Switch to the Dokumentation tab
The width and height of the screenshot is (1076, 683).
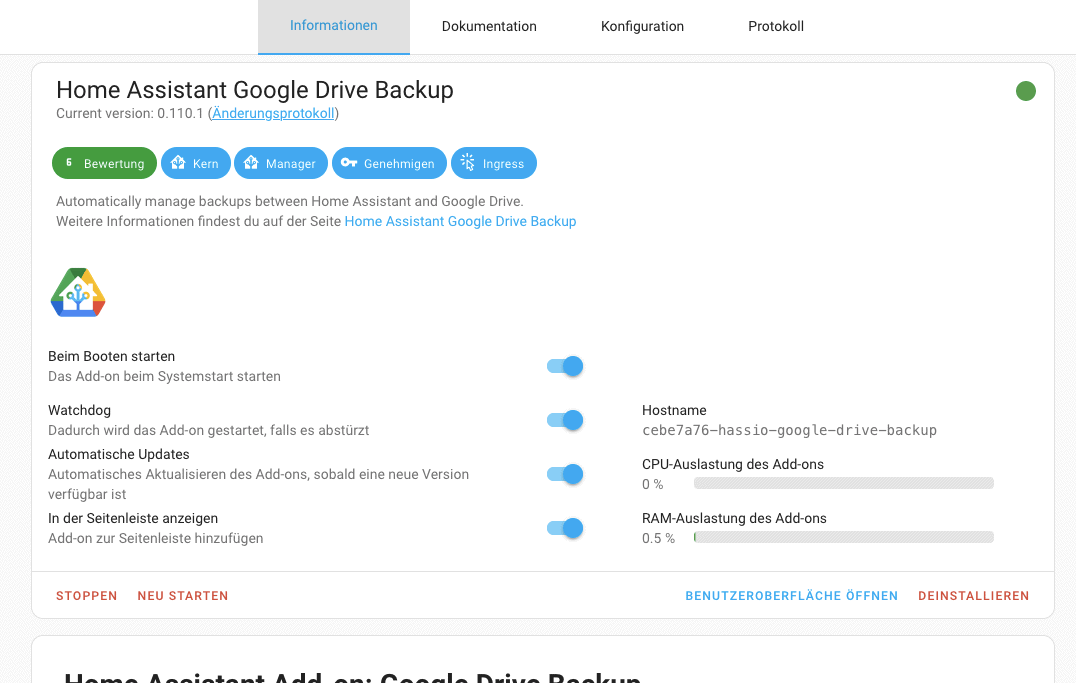coord(489,27)
